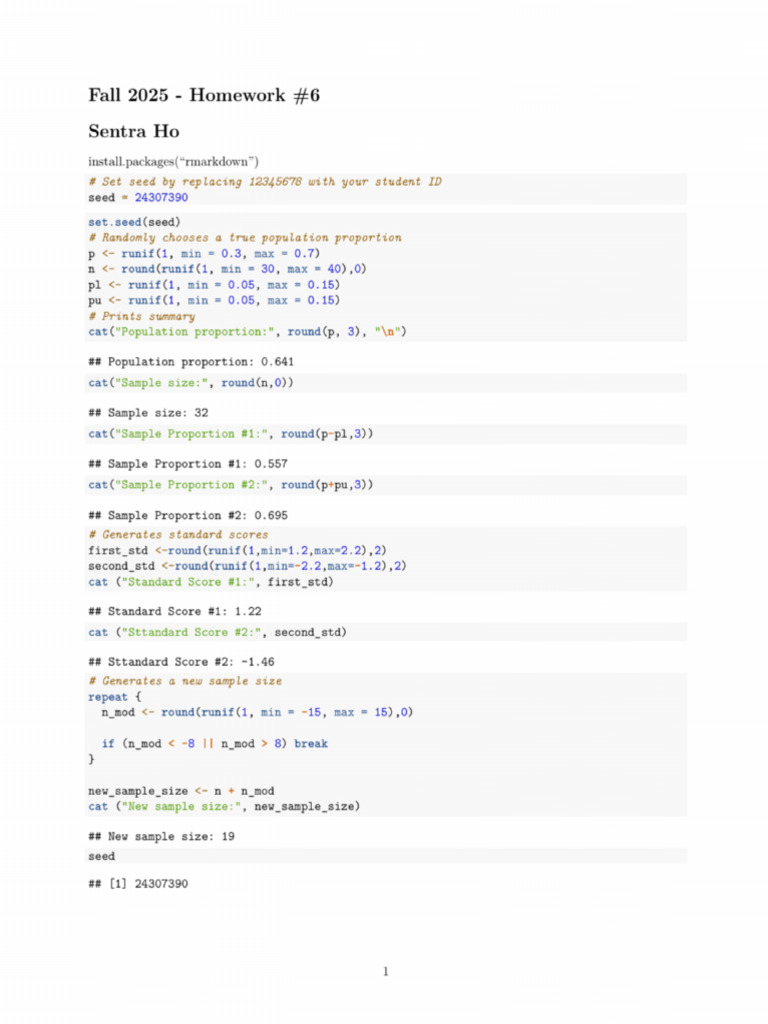Select the second_std assignment line
Screen dimensions: 768x1024
click(248, 566)
